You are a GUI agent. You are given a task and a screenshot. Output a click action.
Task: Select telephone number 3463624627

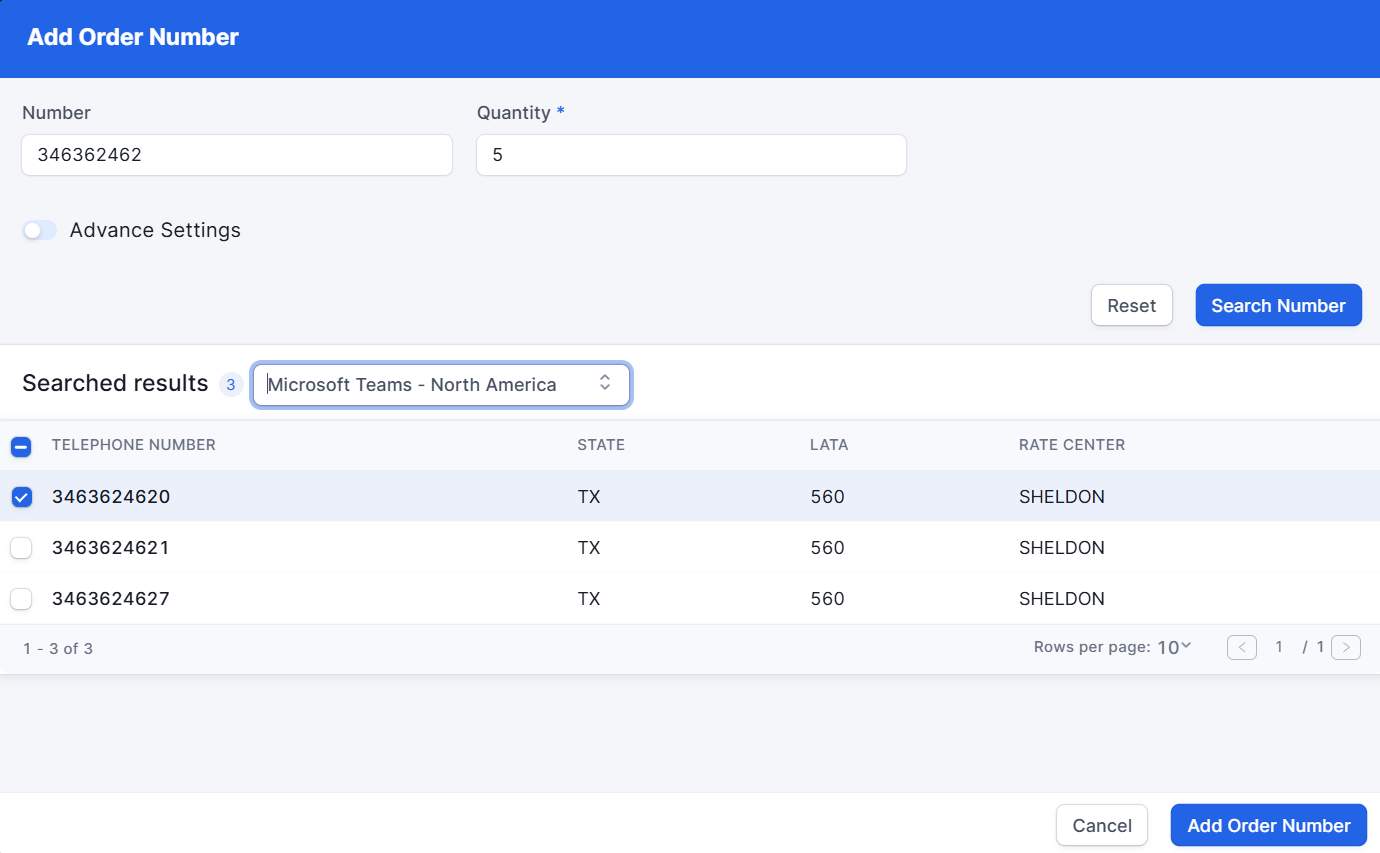pos(111,599)
